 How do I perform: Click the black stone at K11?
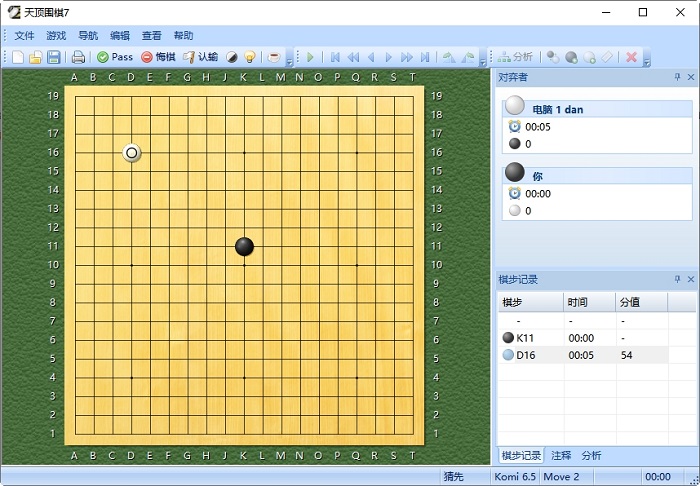pos(244,246)
